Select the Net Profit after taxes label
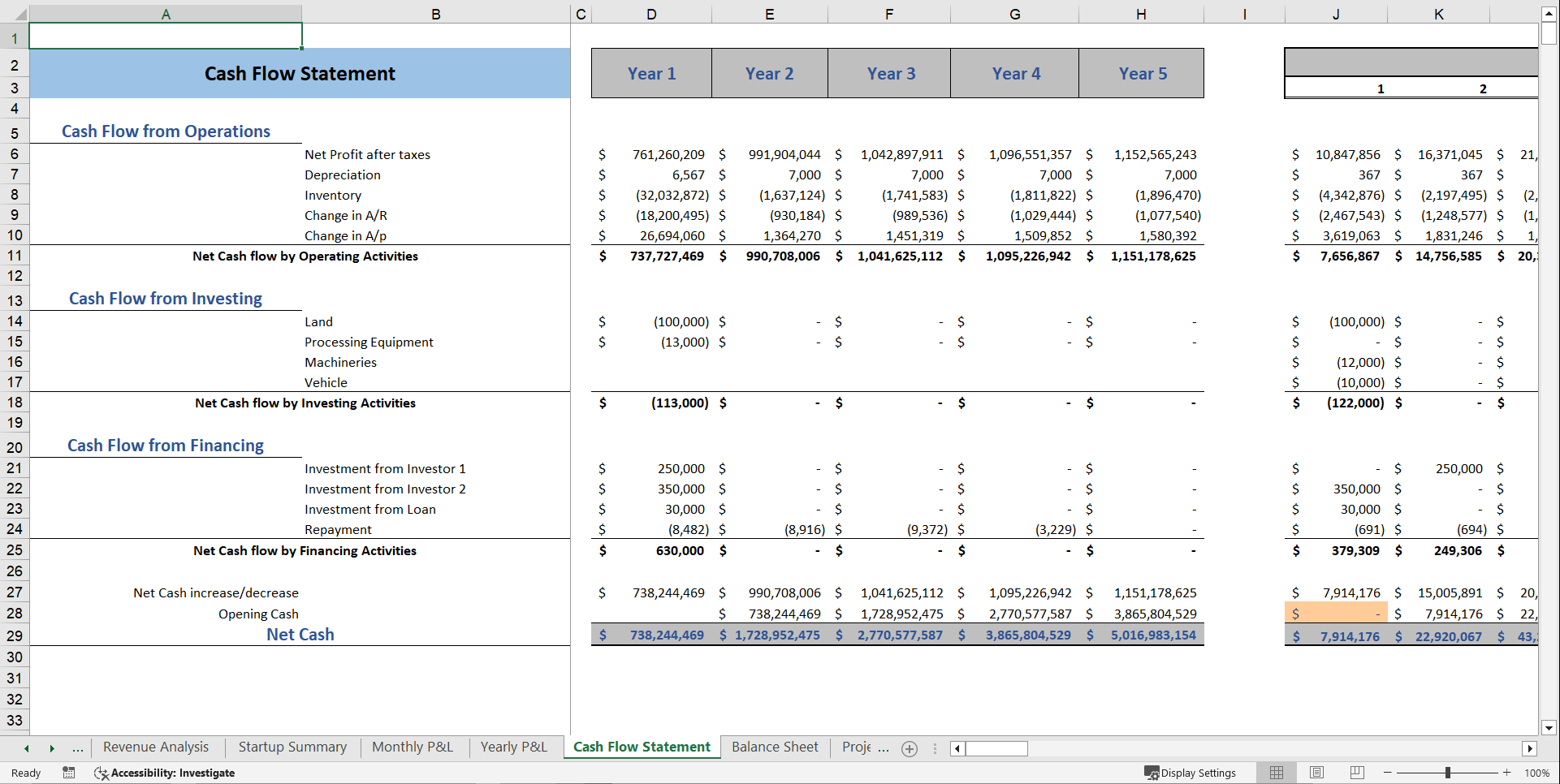 point(367,154)
